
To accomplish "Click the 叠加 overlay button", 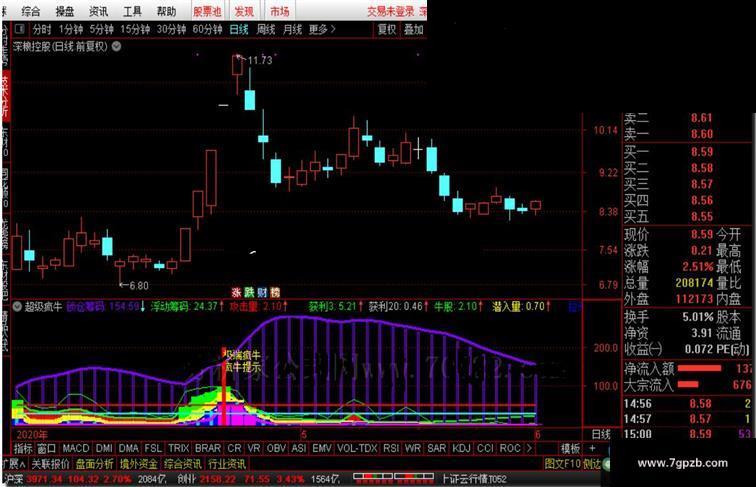I will pos(414,29).
